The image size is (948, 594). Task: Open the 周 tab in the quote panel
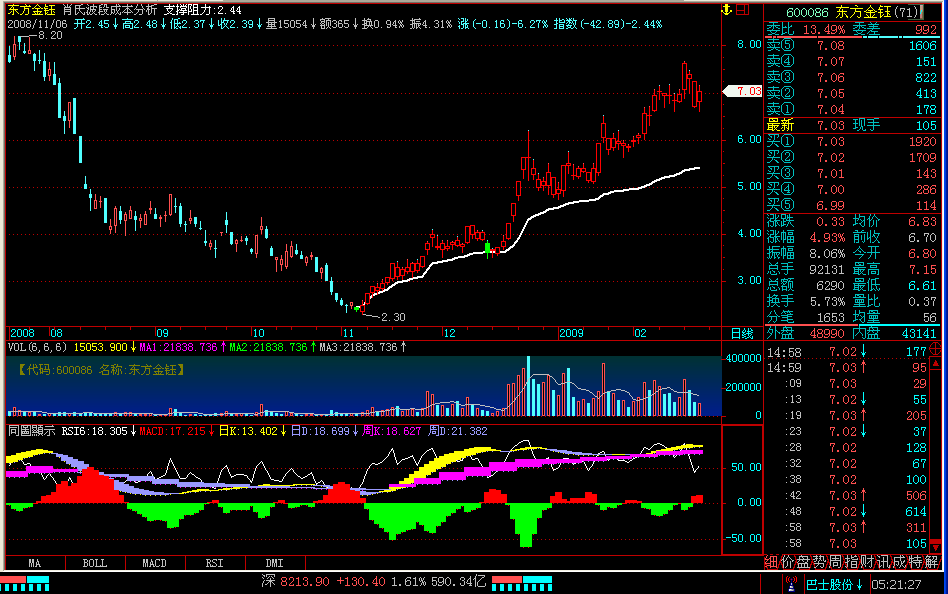tap(835, 562)
